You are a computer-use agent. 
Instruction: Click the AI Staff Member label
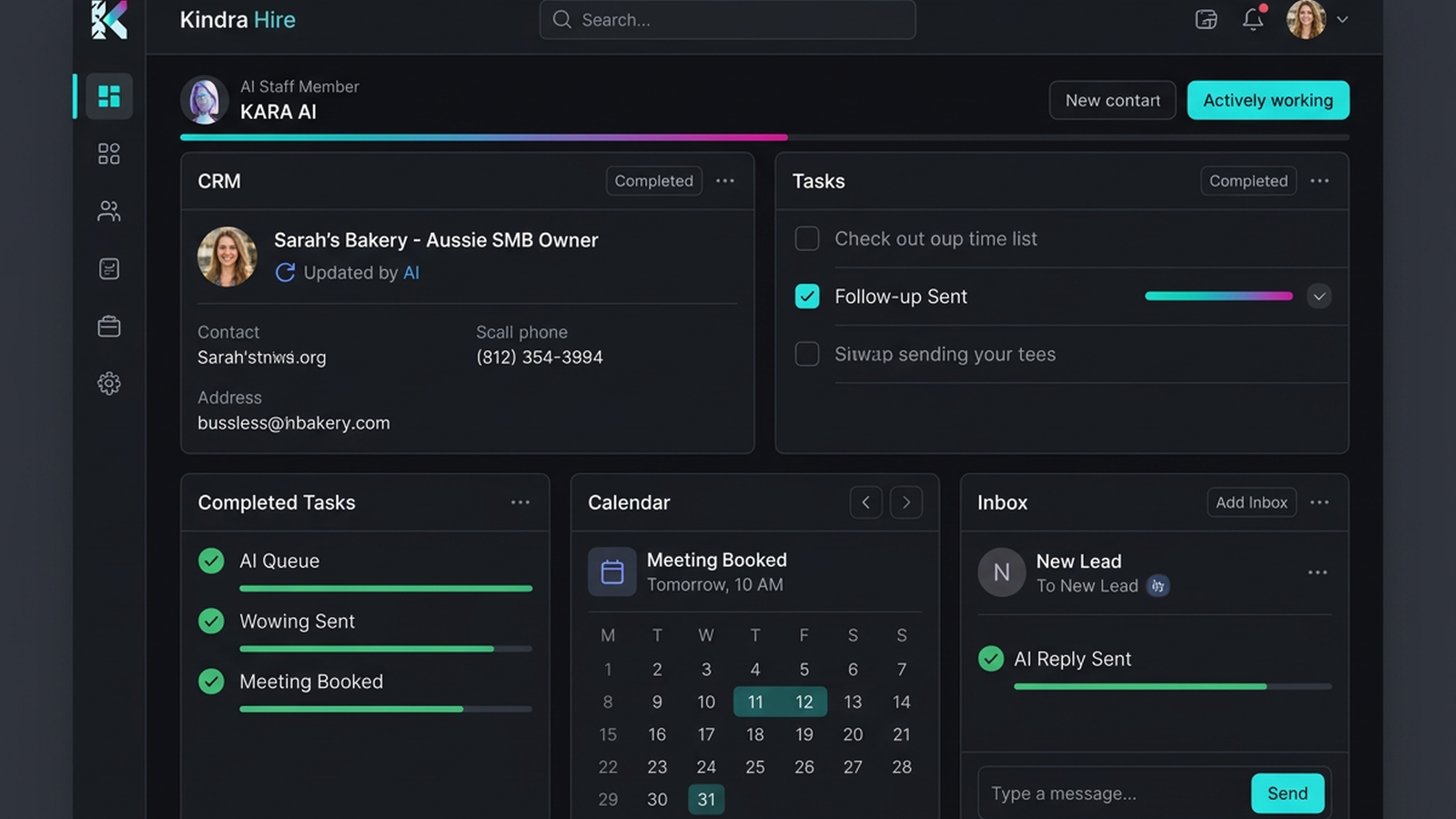coord(299,86)
